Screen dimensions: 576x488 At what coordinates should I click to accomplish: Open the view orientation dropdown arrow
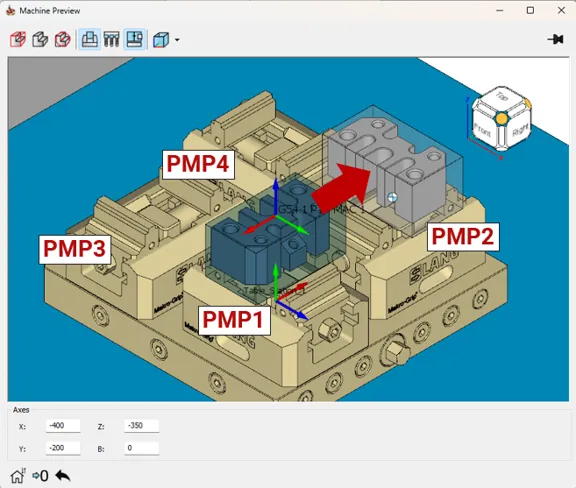click(x=177, y=40)
